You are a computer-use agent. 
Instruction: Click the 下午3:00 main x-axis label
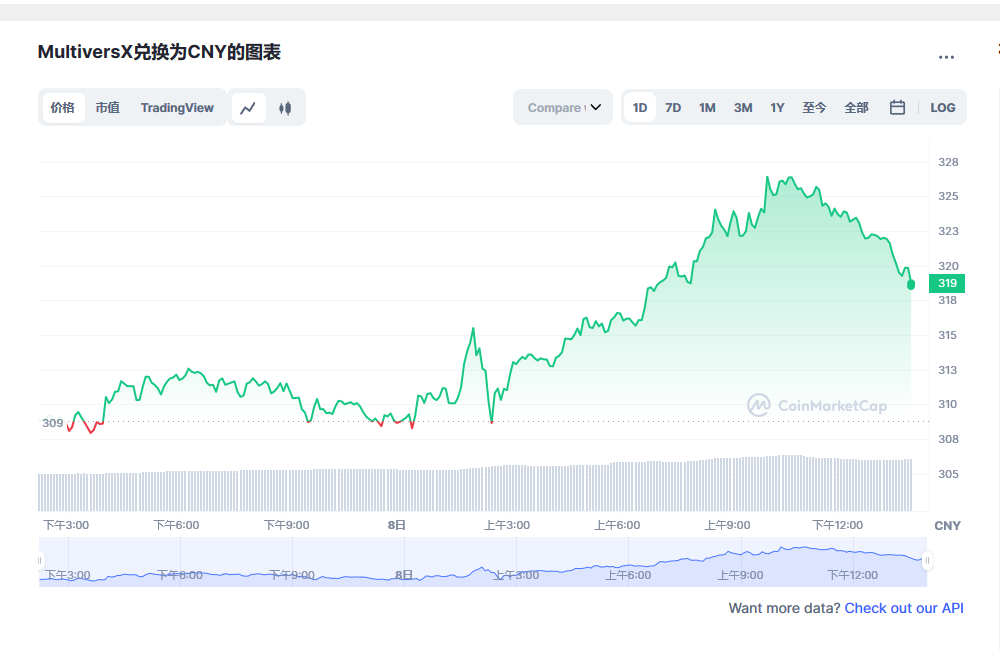tap(66, 525)
